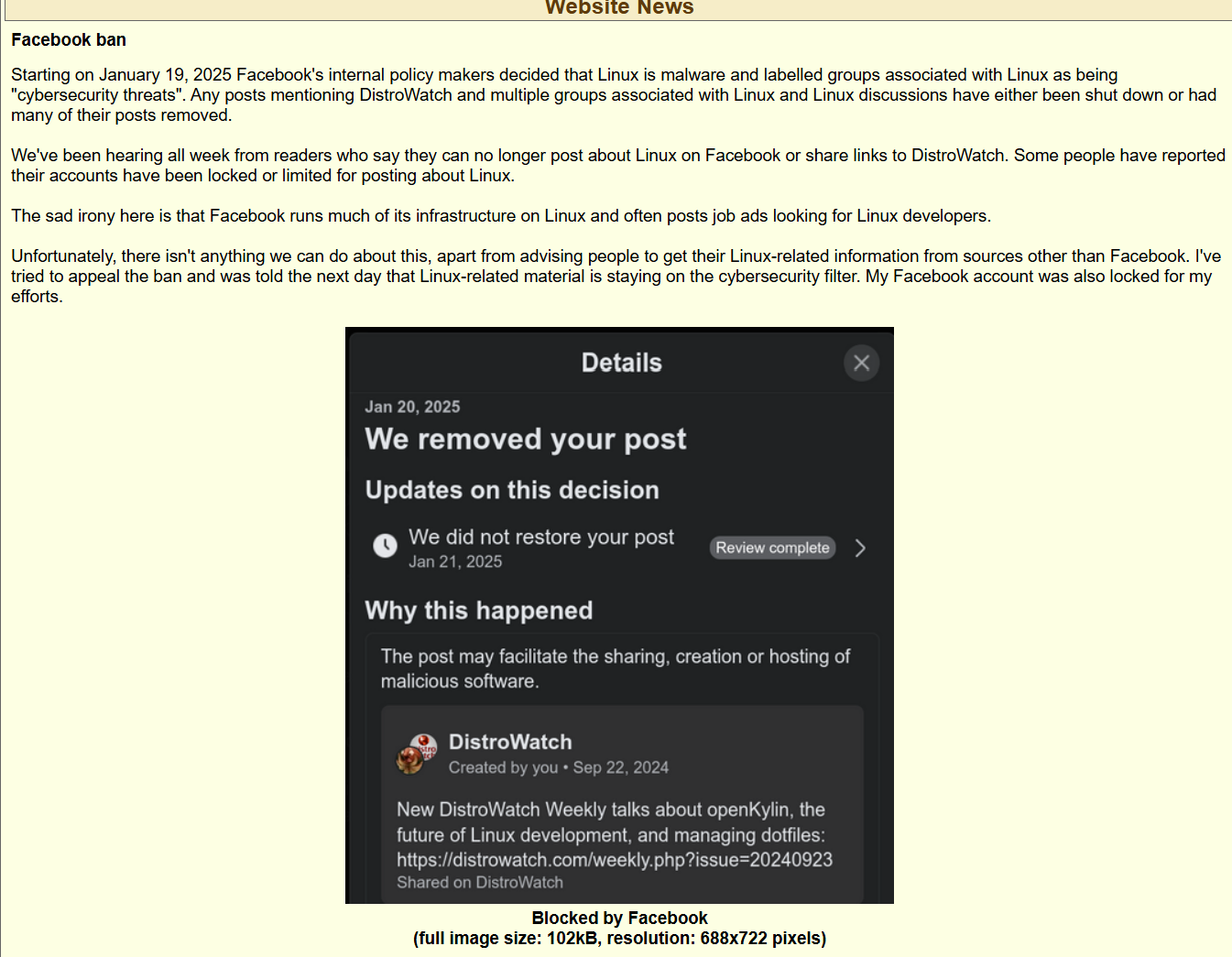
Task: Click the Review complete badge
Action: [x=772, y=548]
